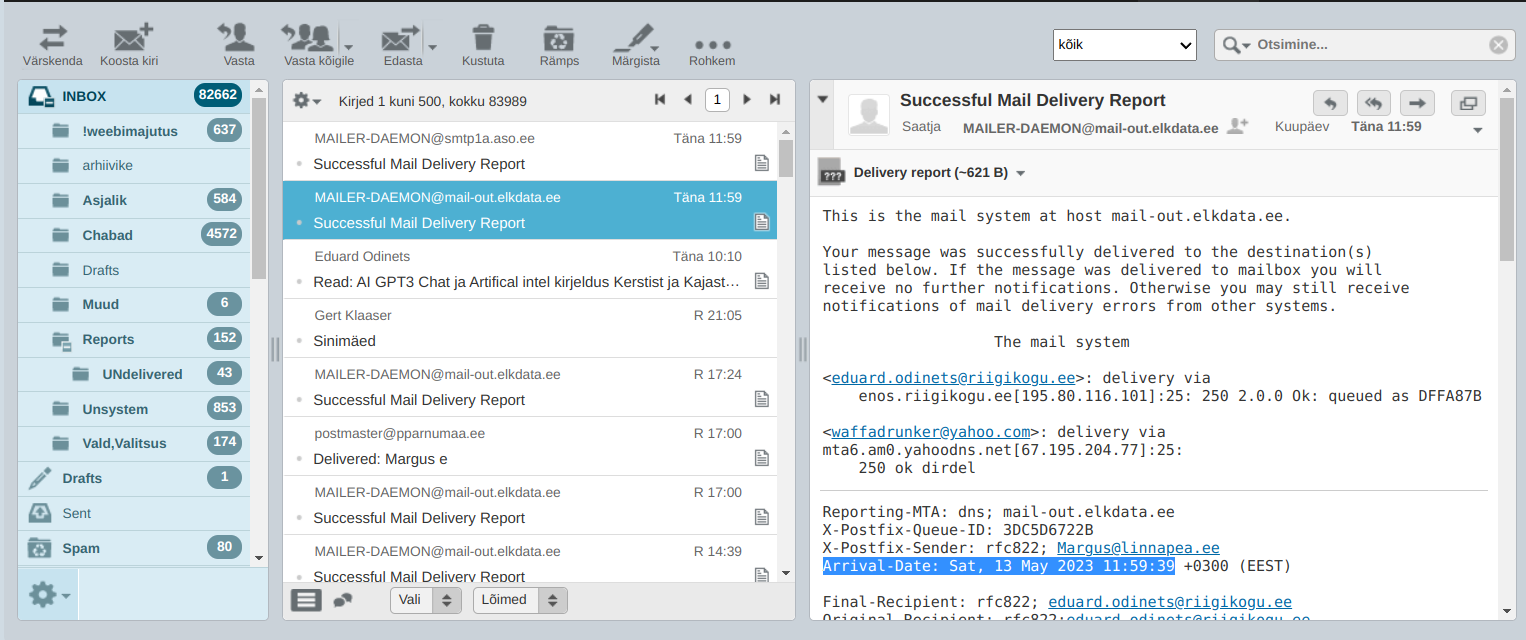This screenshot has width=1526, height=640.
Task: Open Vasta kõigile dropdown arrow
Action: click(348, 47)
